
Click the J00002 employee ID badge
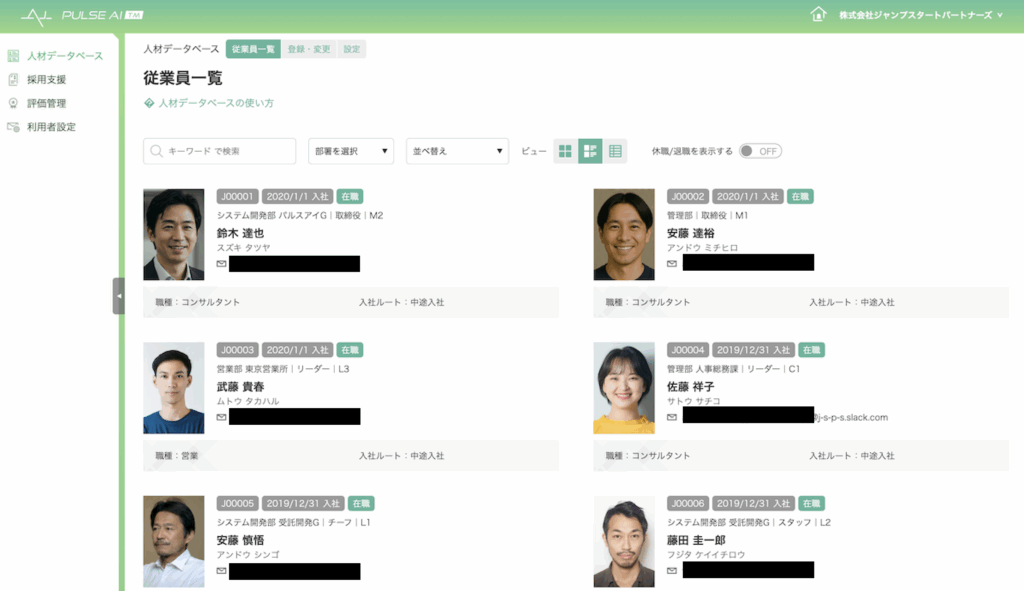click(x=688, y=197)
